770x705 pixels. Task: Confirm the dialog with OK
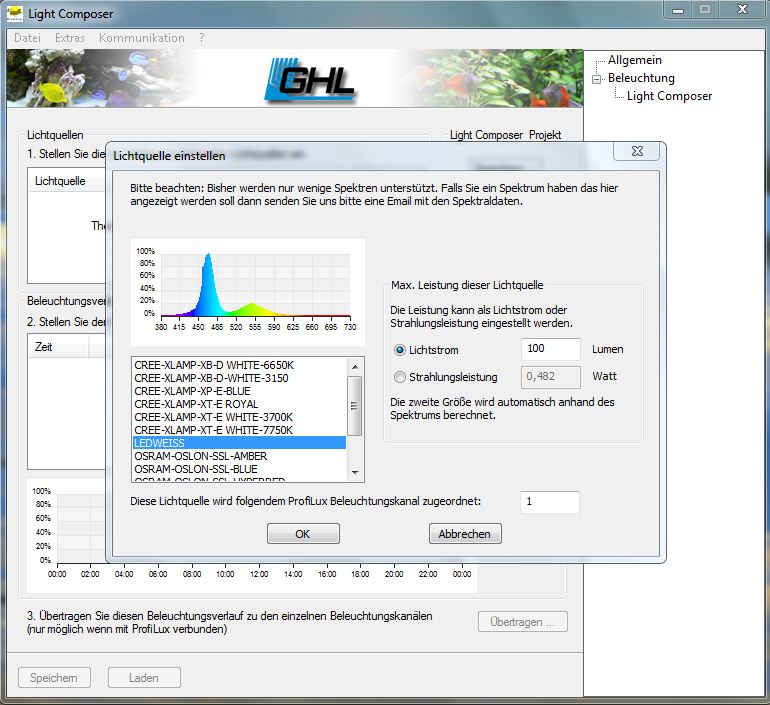303,534
